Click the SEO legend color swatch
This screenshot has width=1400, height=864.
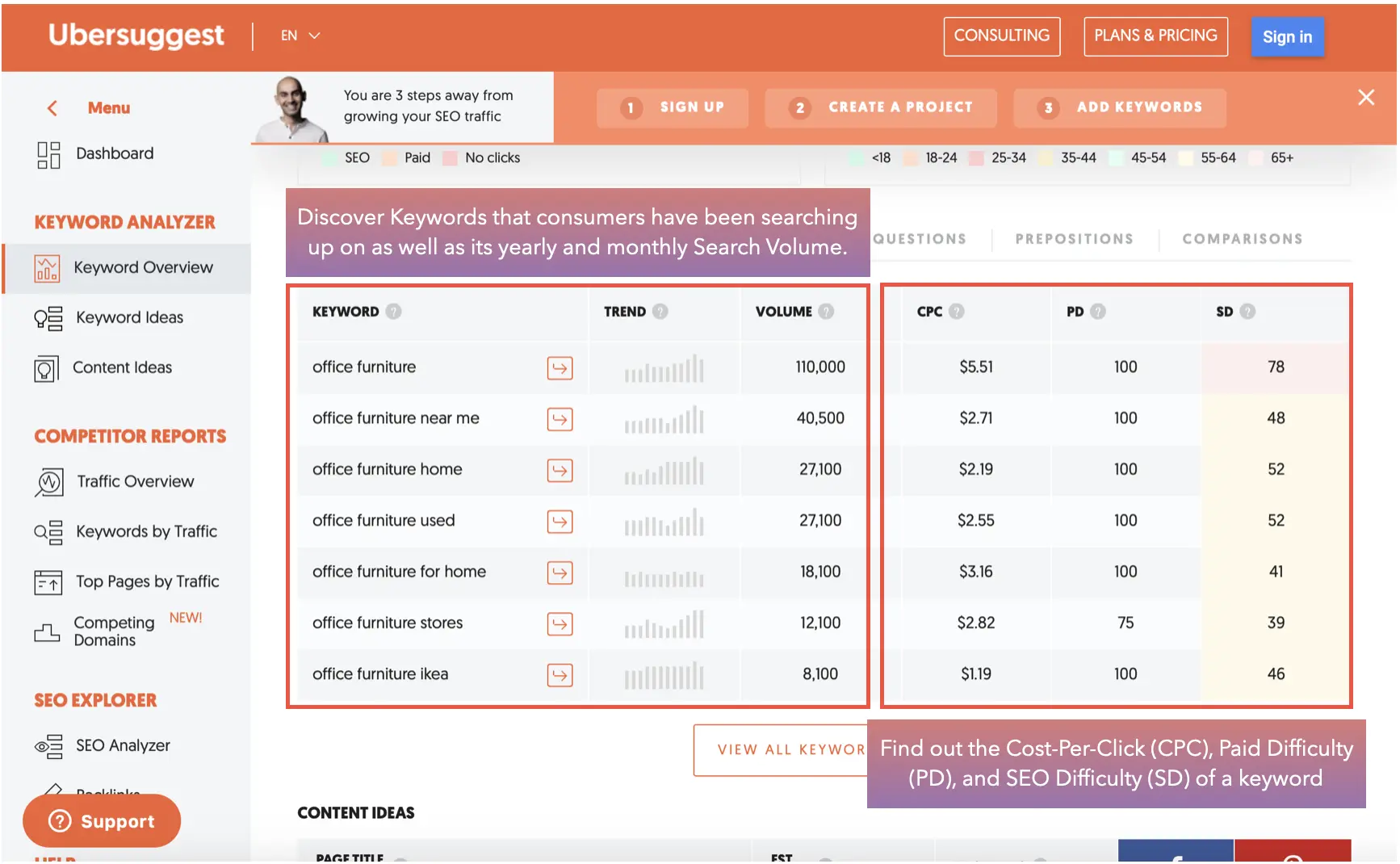tap(329, 158)
